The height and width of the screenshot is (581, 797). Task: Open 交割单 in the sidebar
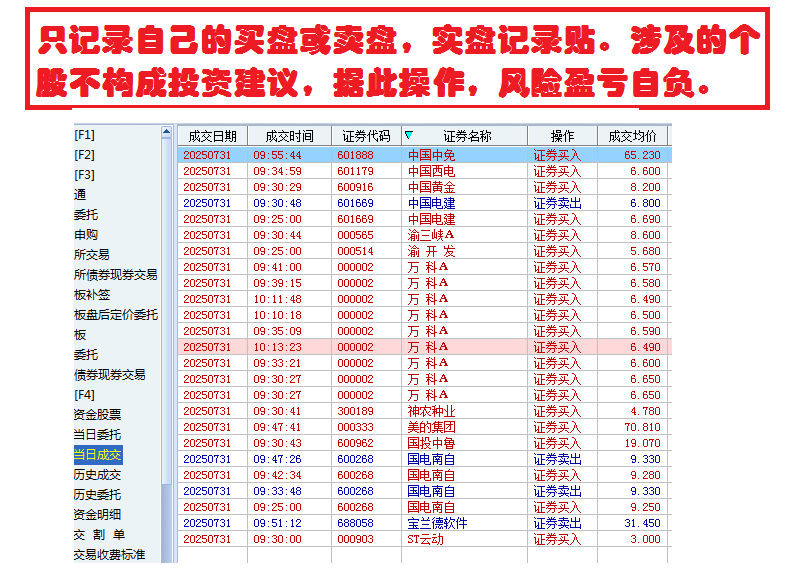click(x=99, y=535)
